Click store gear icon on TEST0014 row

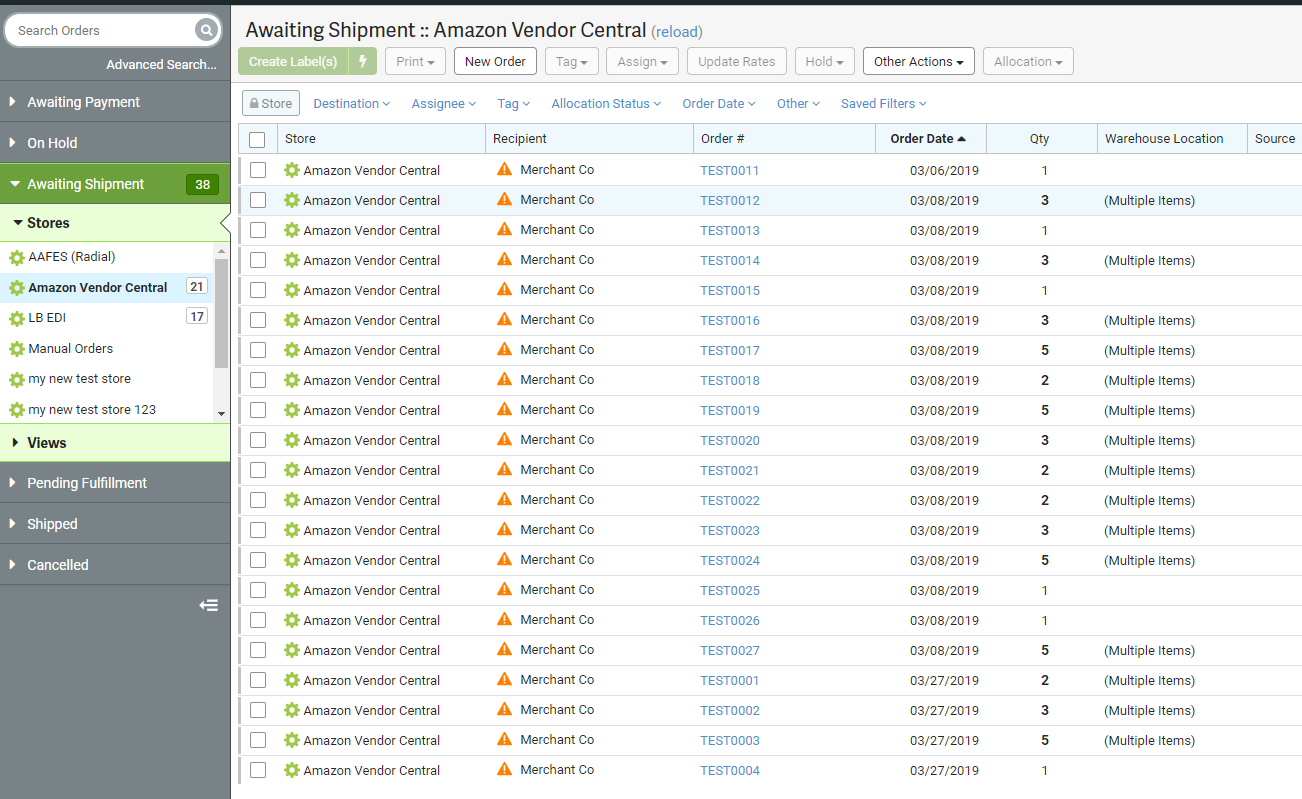292,260
